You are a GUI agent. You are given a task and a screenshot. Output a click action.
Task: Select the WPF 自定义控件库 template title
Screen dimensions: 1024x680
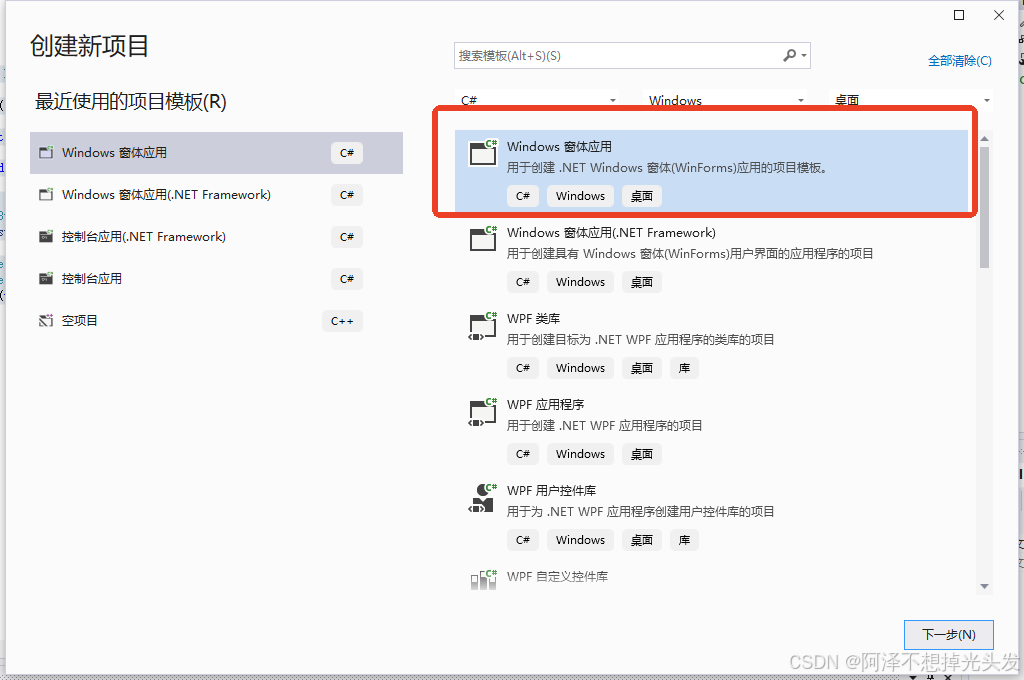coord(557,576)
